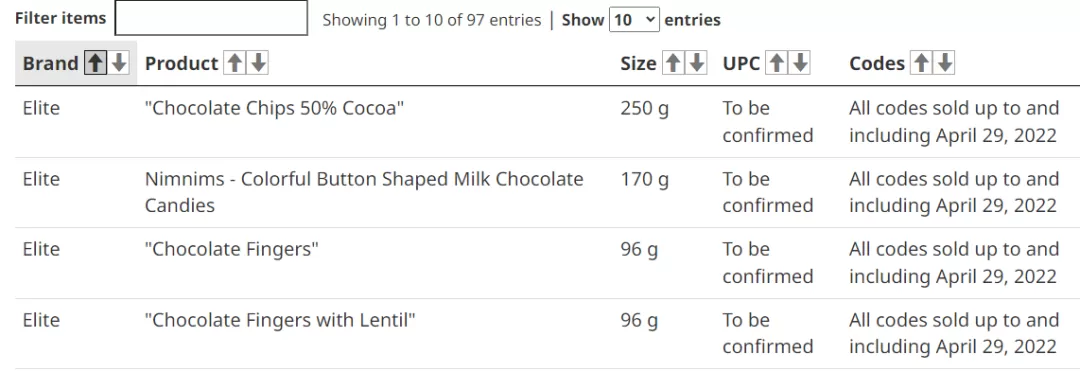Sort Codes column ascending with up arrow
This screenshot has width=1080, height=372.
(921, 63)
